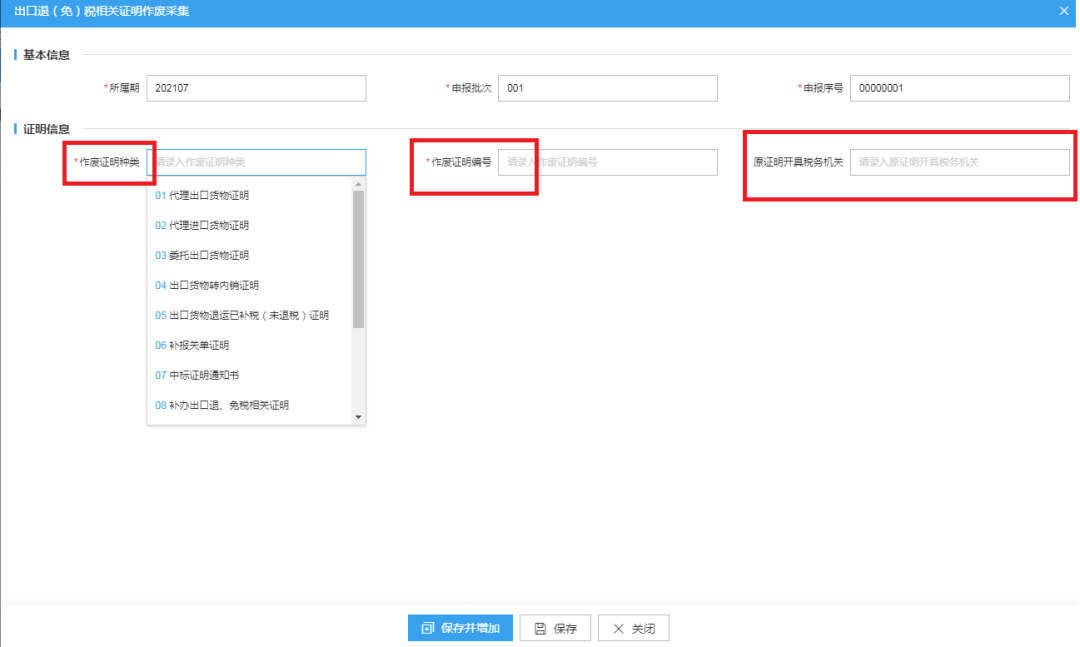Image resolution: width=1080 pixels, height=647 pixels.
Task: Open the 作废证明种类 combo box field
Action: 256,162
